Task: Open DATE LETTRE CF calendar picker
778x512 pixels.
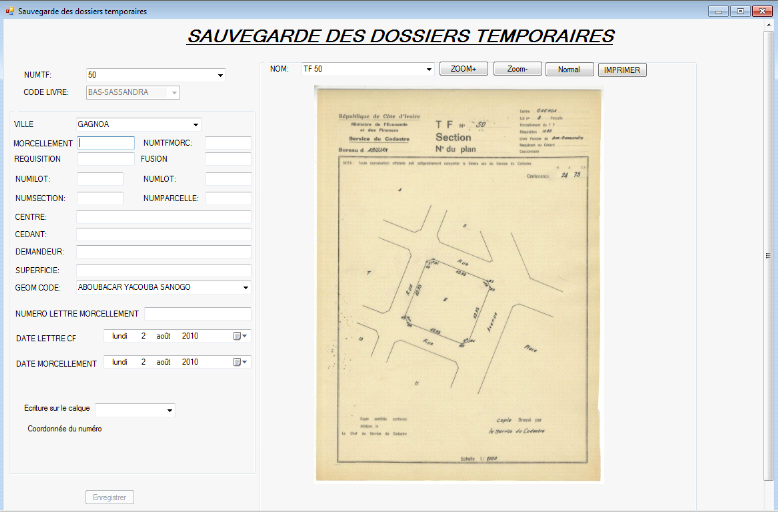Action: coord(240,336)
